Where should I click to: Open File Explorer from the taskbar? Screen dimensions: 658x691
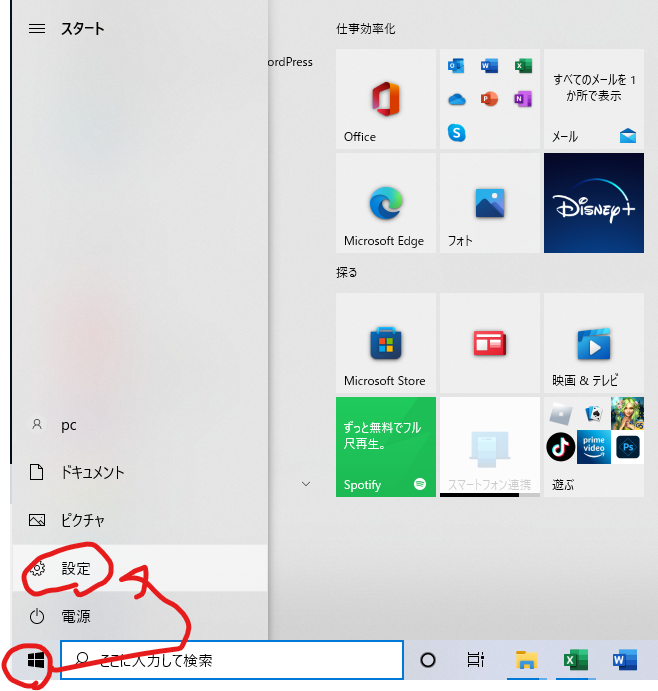[526, 660]
